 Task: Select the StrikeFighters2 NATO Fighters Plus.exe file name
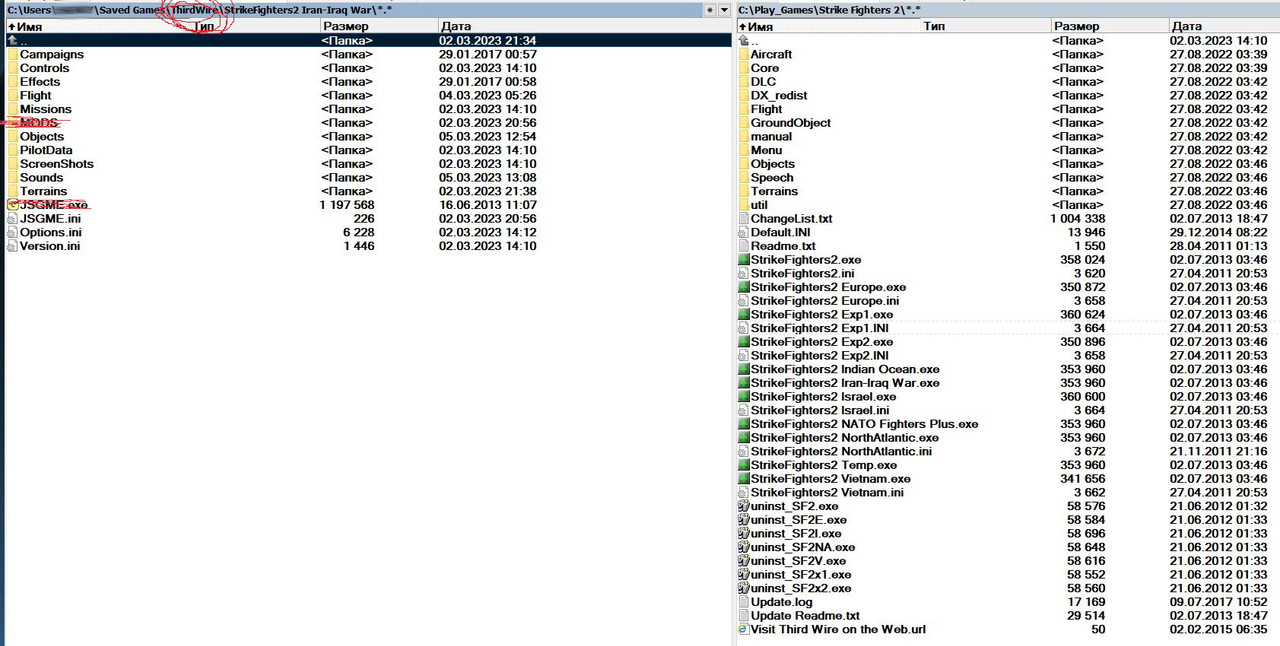click(865, 424)
